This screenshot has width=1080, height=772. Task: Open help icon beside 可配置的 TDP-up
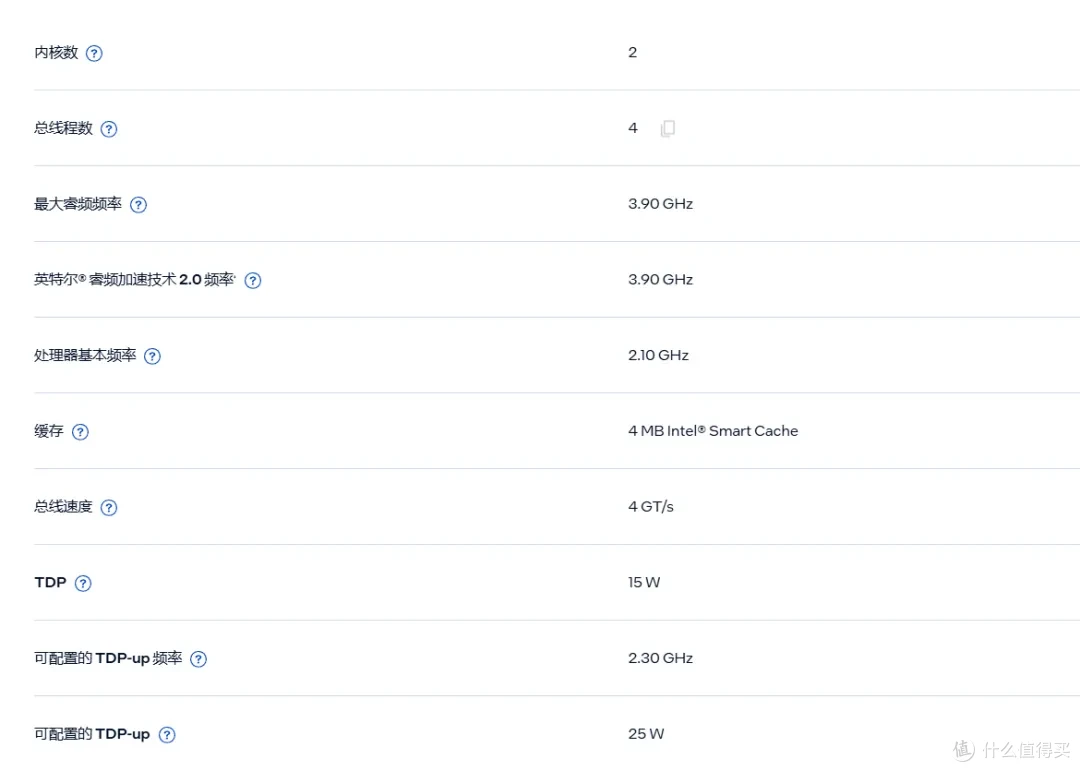[167, 735]
